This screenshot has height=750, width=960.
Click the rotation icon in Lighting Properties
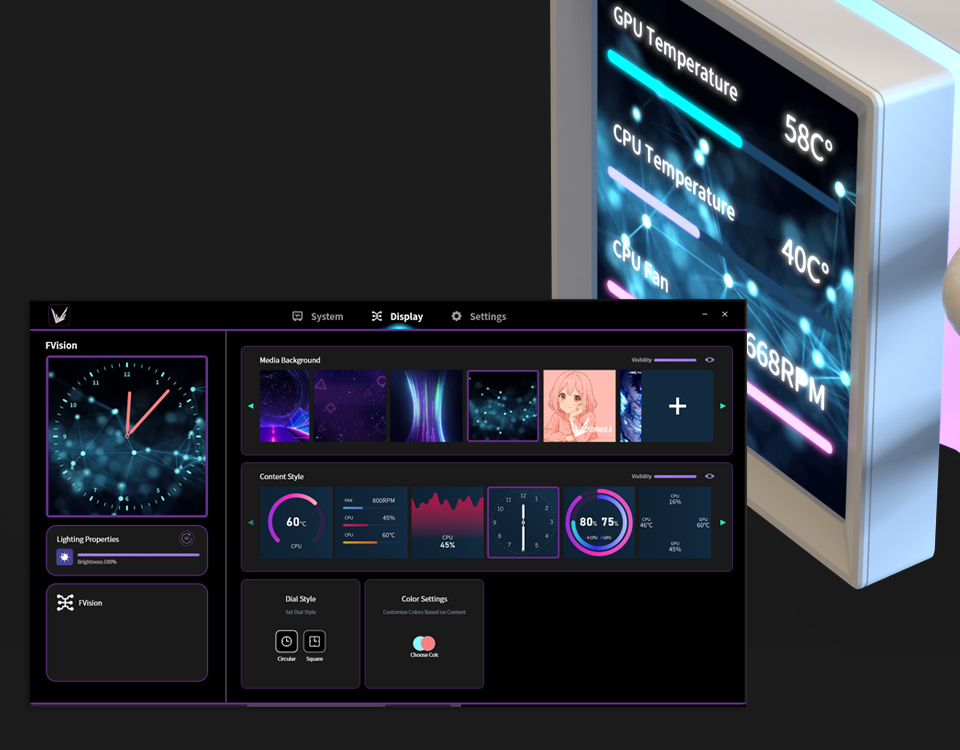186,539
